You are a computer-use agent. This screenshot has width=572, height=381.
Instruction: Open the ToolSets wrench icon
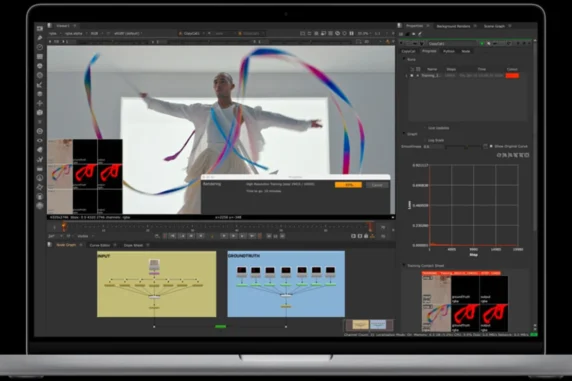(x=40, y=159)
